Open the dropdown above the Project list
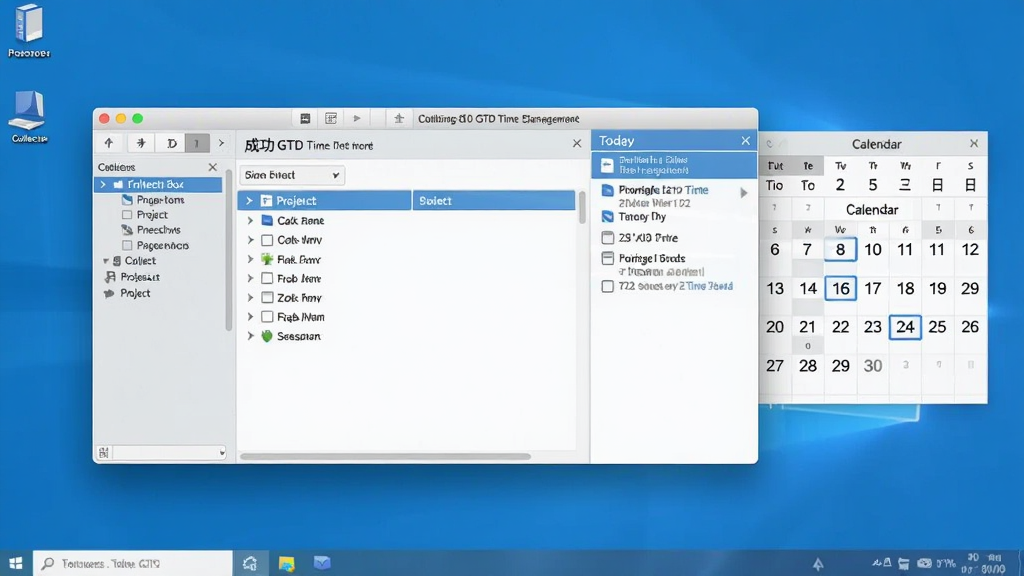The width and height of the screenshot is (1024, 576). click(x=292, y=175)
